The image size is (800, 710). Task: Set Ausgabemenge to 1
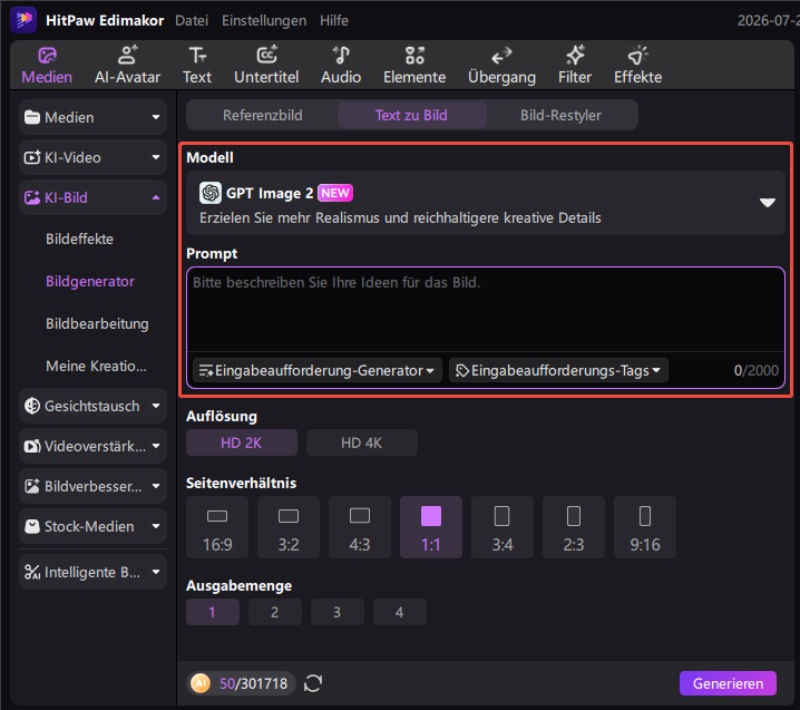tap(212, 612)
